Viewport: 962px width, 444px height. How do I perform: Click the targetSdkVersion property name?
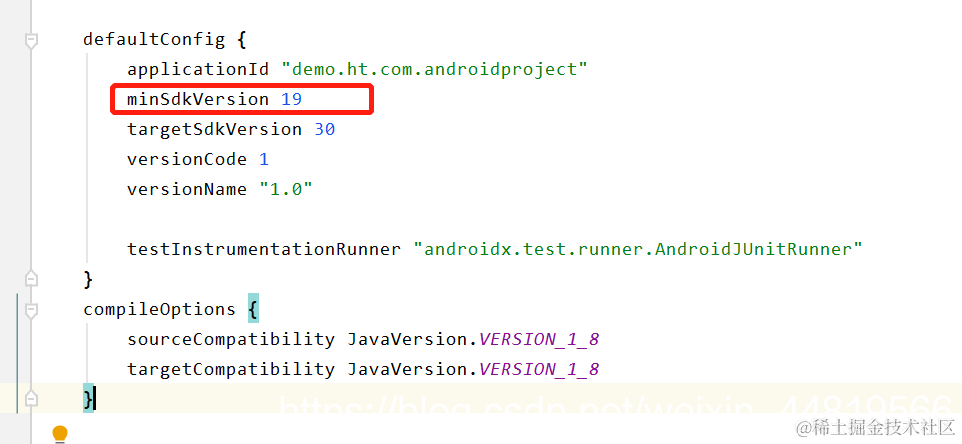click(x=214, y=130)
